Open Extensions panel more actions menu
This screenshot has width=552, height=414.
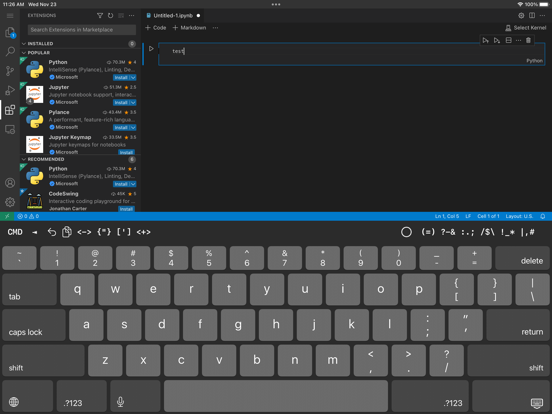(132, 15)
